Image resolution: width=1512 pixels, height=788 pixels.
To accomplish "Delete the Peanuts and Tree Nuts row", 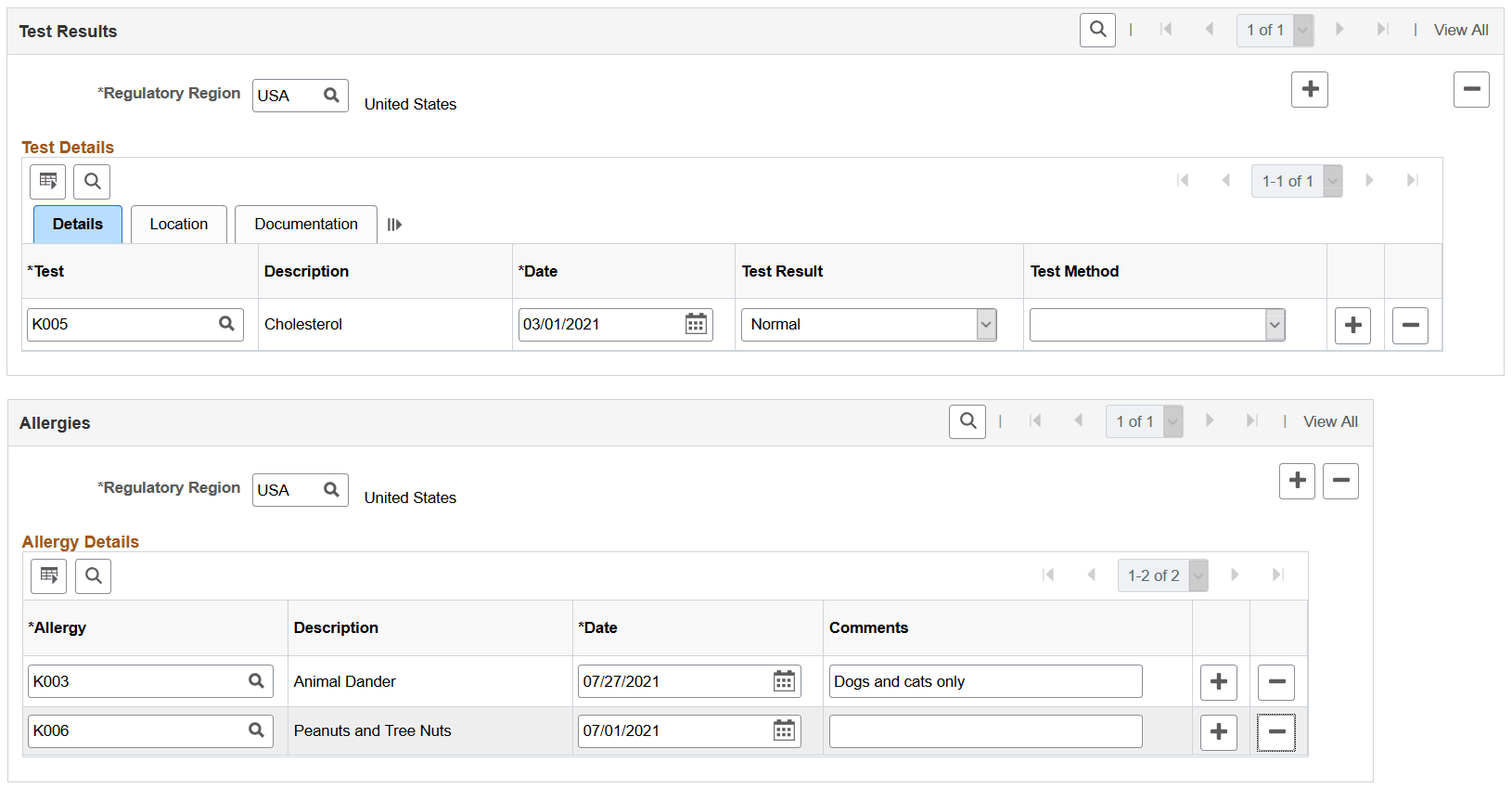I will point(1276,731).
